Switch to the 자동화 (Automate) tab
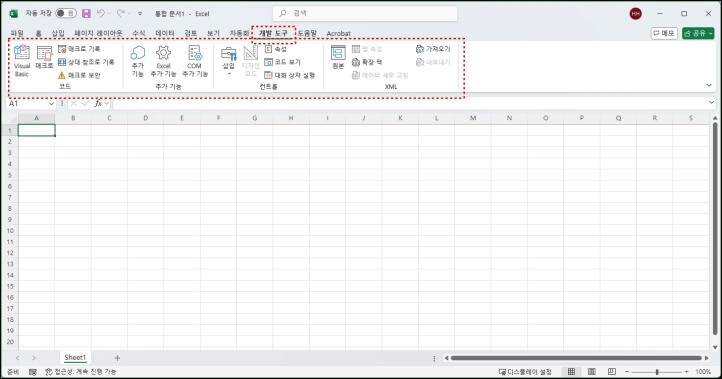 (x=239, y=33)
